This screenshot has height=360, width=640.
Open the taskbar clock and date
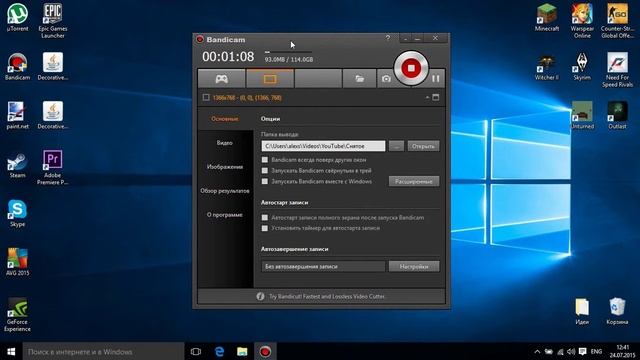(x=623, y=351)
